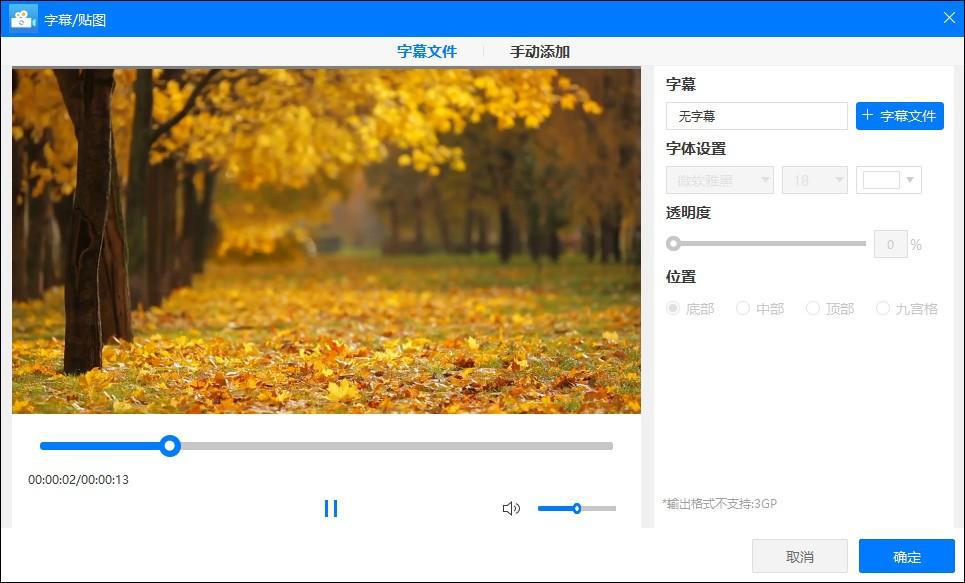The height and width of the screenshot is (583, 965).
Task: Add a subtitle file with + 字幕文件
Action: coord(899,116)
